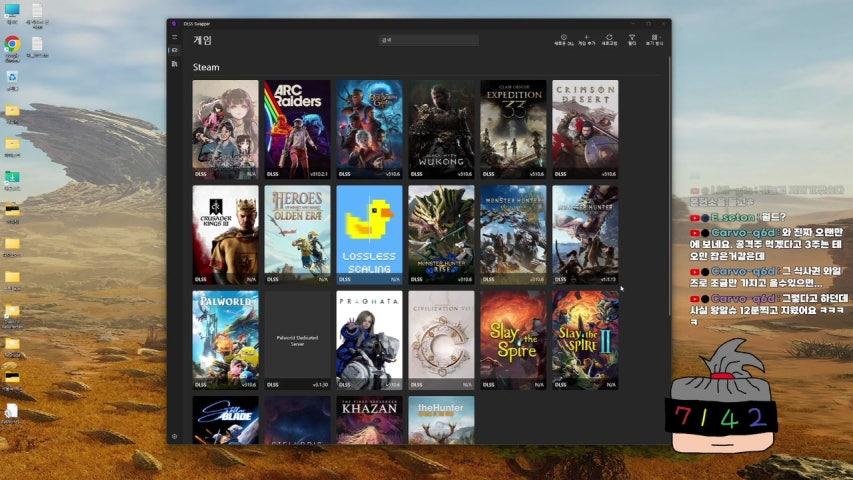Select the Games controller icon in sidebar

click(175, 50)
